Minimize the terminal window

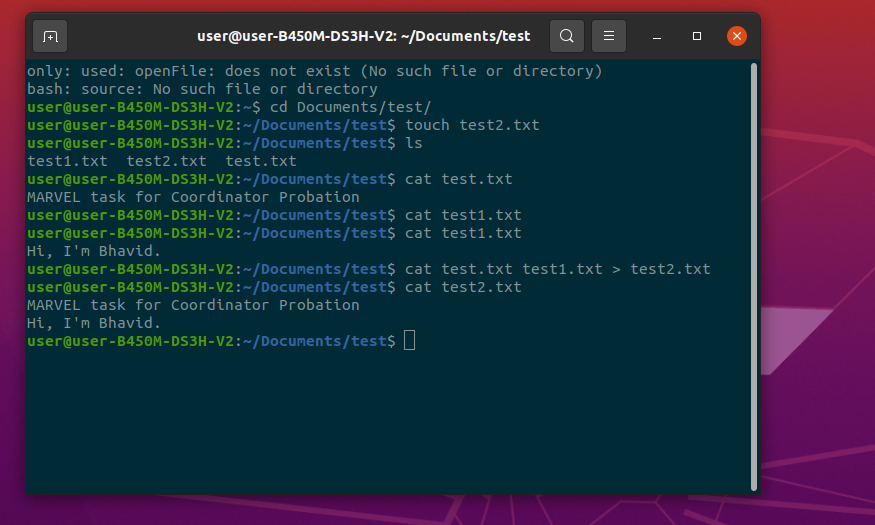657,36
